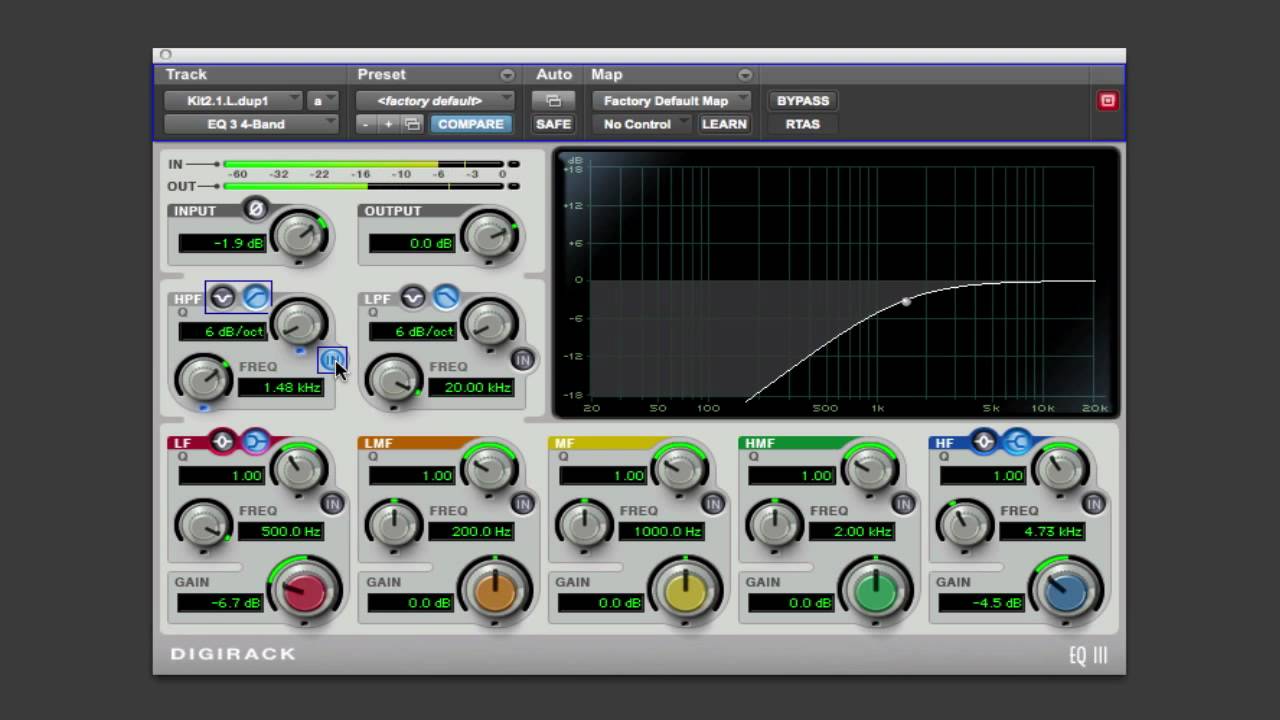Click the yellow MF GAIN knob
The height and width of the screenshot is (720, 1280).
coord(685,590)
